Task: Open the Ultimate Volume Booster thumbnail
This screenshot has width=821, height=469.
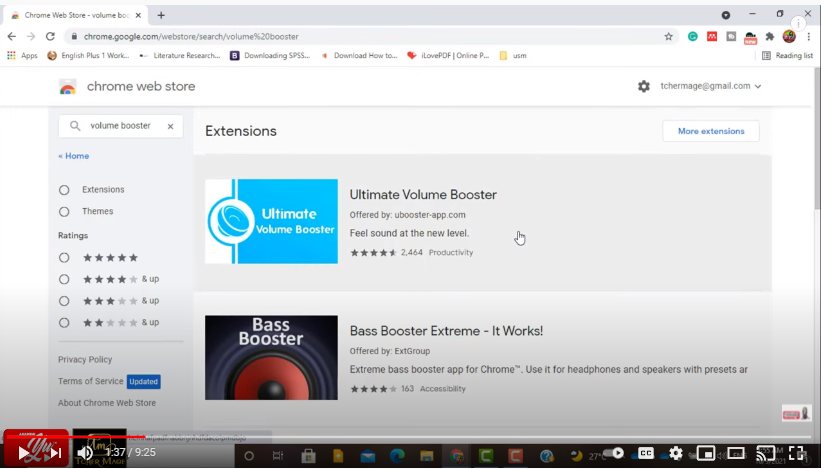Action: (x=271, y=221)
